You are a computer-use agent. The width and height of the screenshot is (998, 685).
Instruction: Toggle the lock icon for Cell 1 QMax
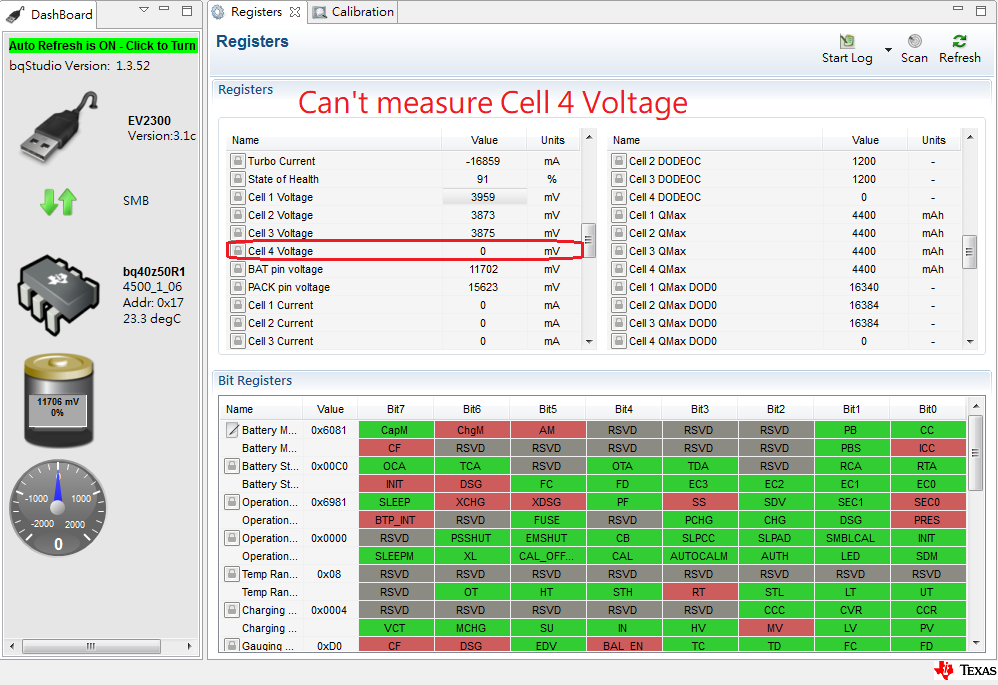pyautogui.click(x=618, y=215)
